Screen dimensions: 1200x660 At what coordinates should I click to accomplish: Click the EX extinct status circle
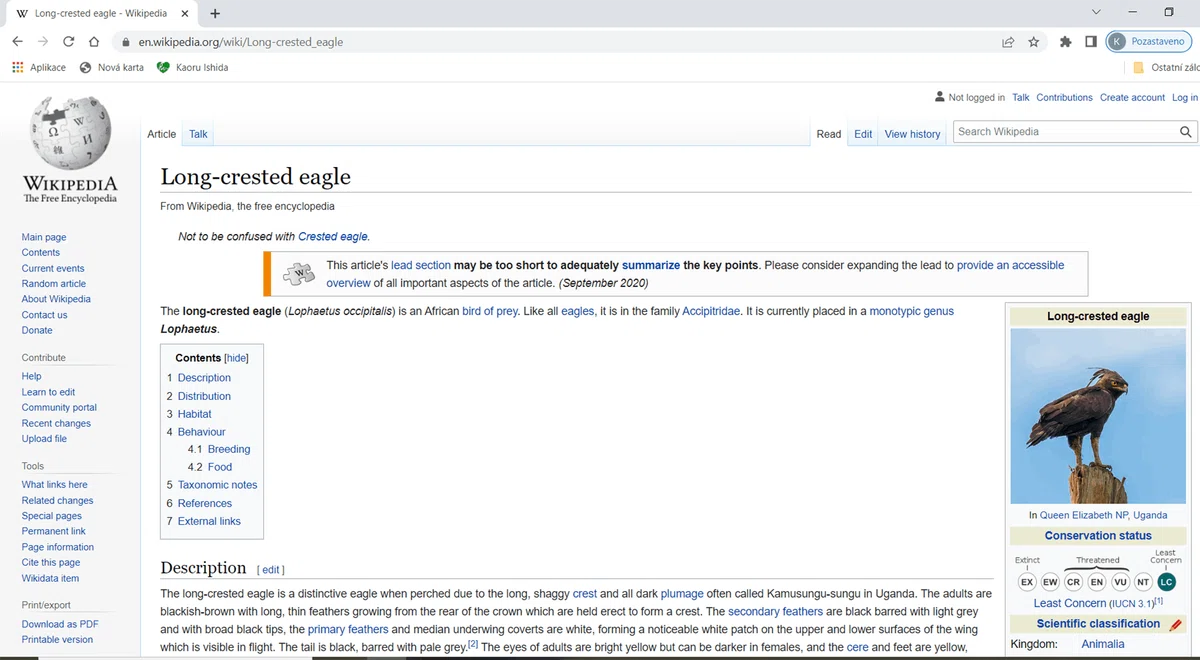1027,582
